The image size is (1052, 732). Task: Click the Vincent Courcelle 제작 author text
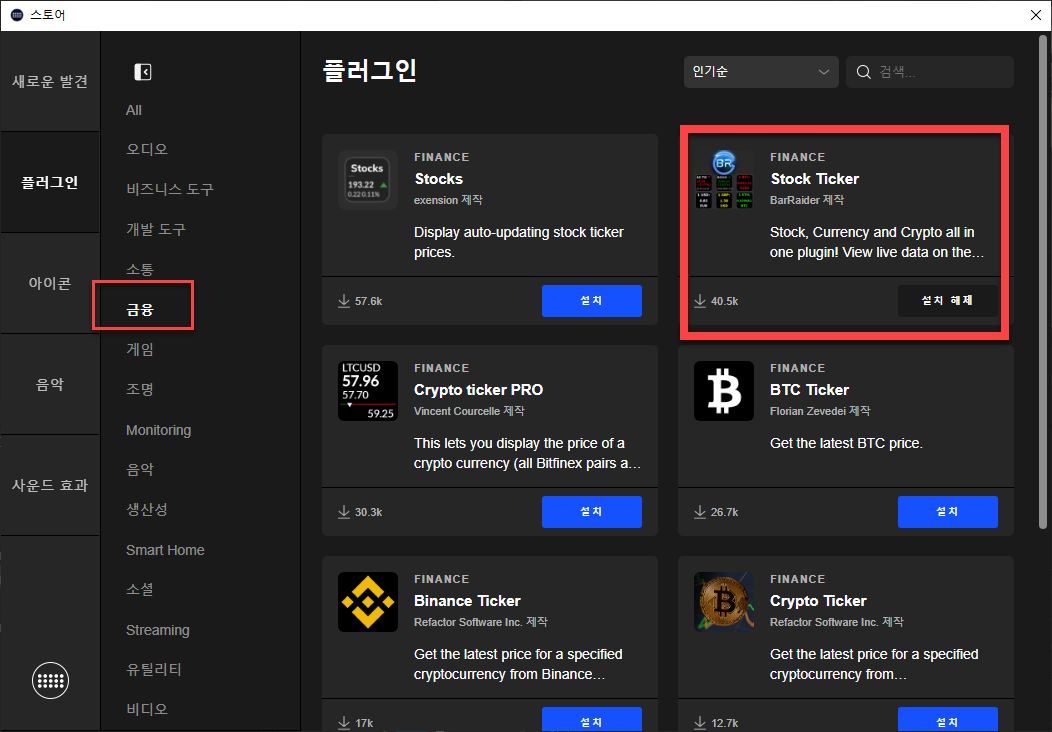(x=469, y=411)
